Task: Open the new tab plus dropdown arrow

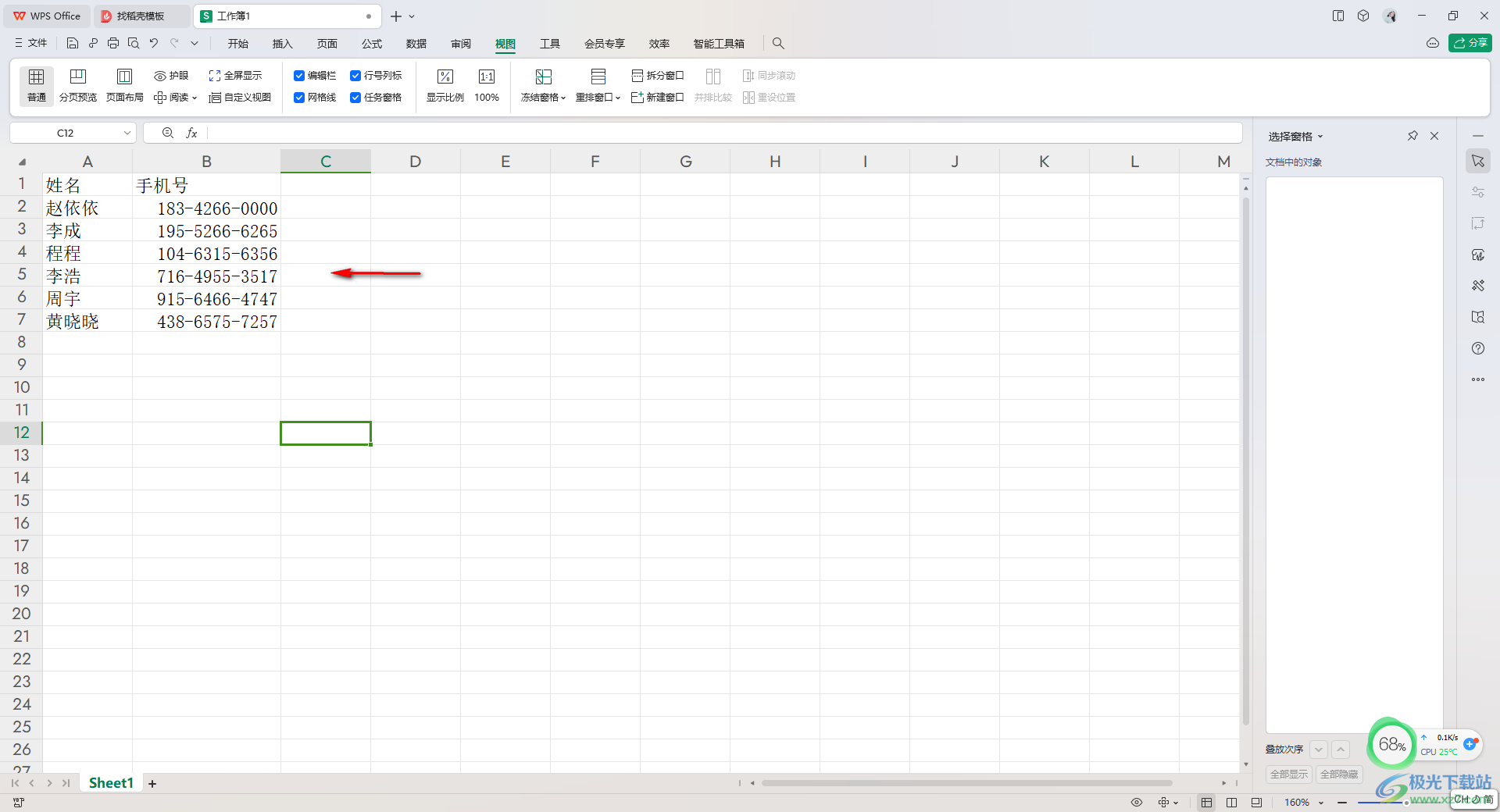Action: (x=412, y=16)
